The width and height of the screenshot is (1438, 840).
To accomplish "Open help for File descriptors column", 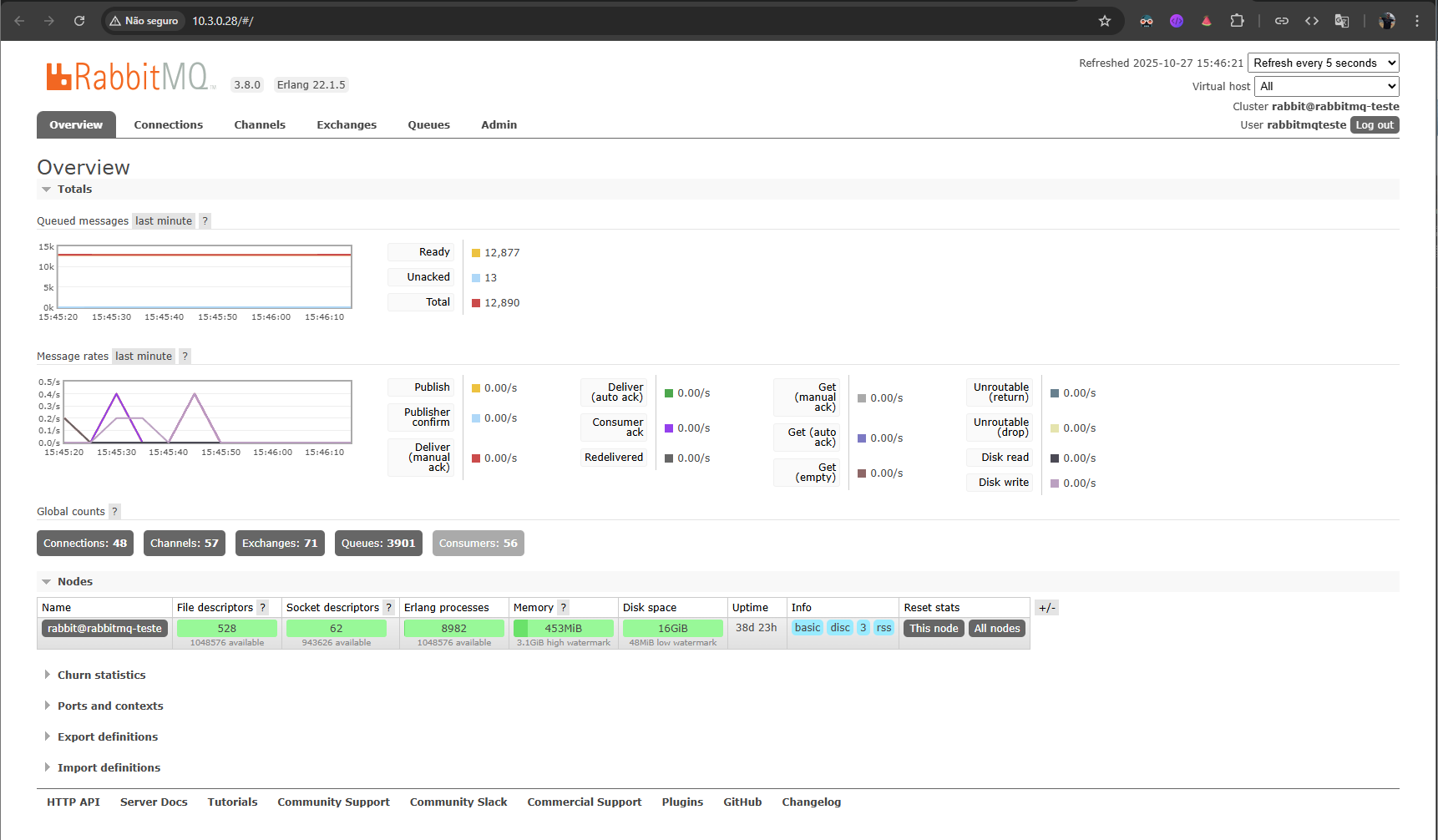I will [x=263, y=607].
